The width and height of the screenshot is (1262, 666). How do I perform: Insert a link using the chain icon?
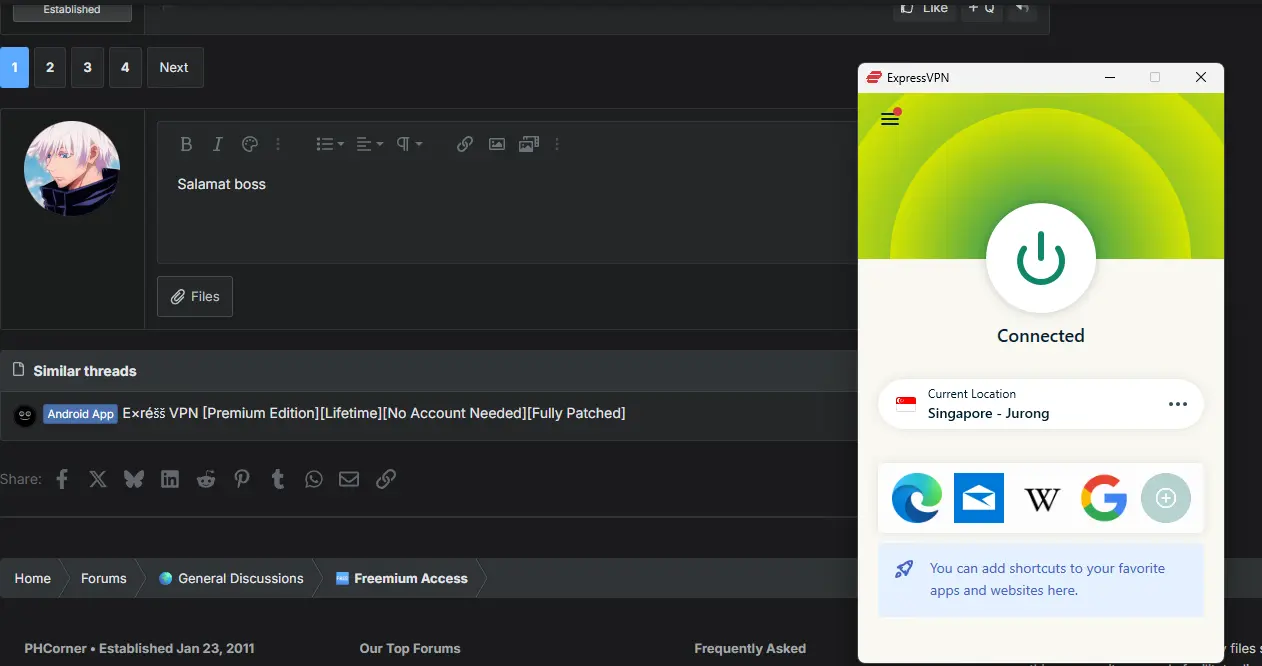(465, 144)
